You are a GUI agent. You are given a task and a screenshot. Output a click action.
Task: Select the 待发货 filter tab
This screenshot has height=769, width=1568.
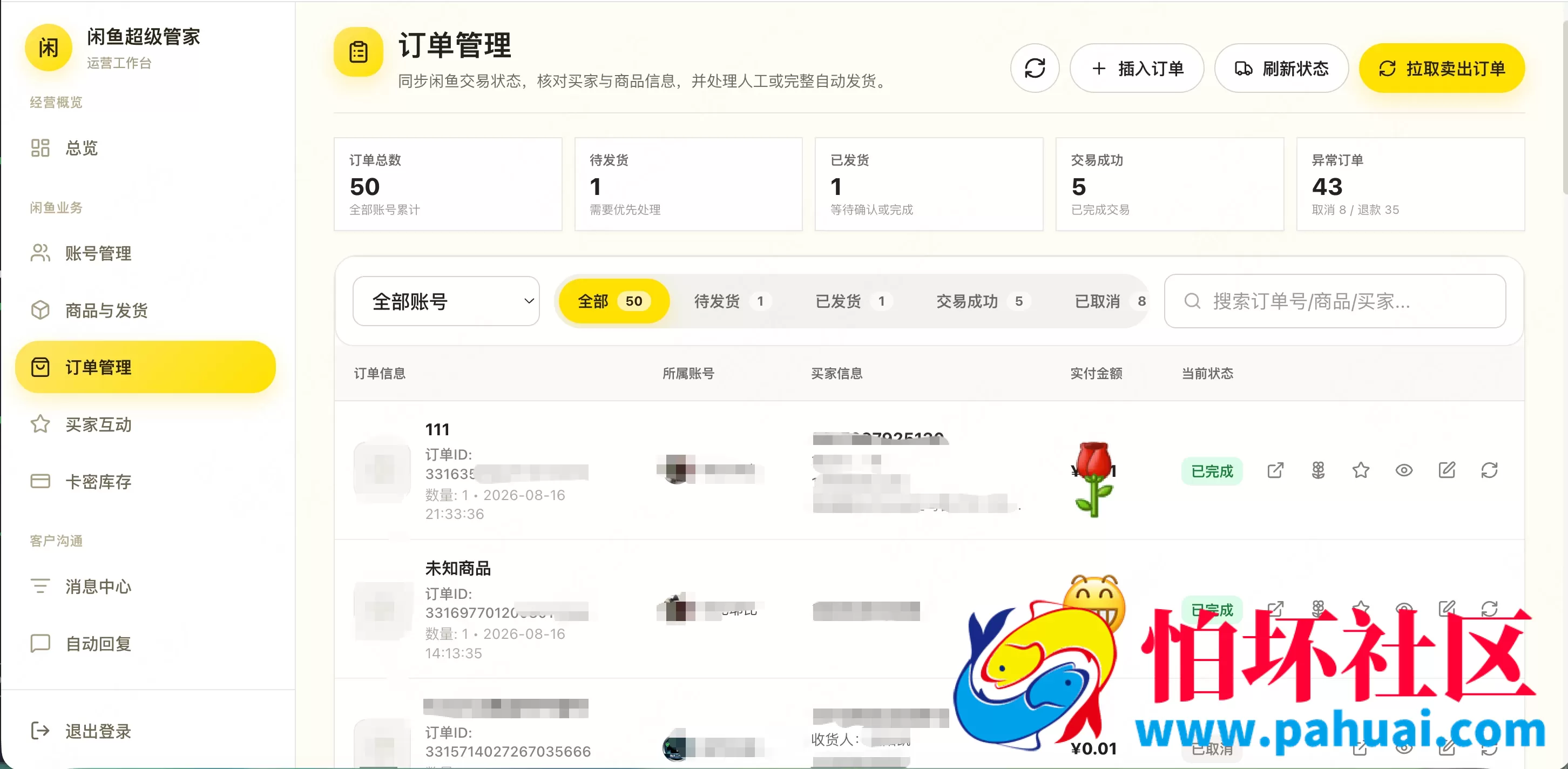(x=733, y=301)
